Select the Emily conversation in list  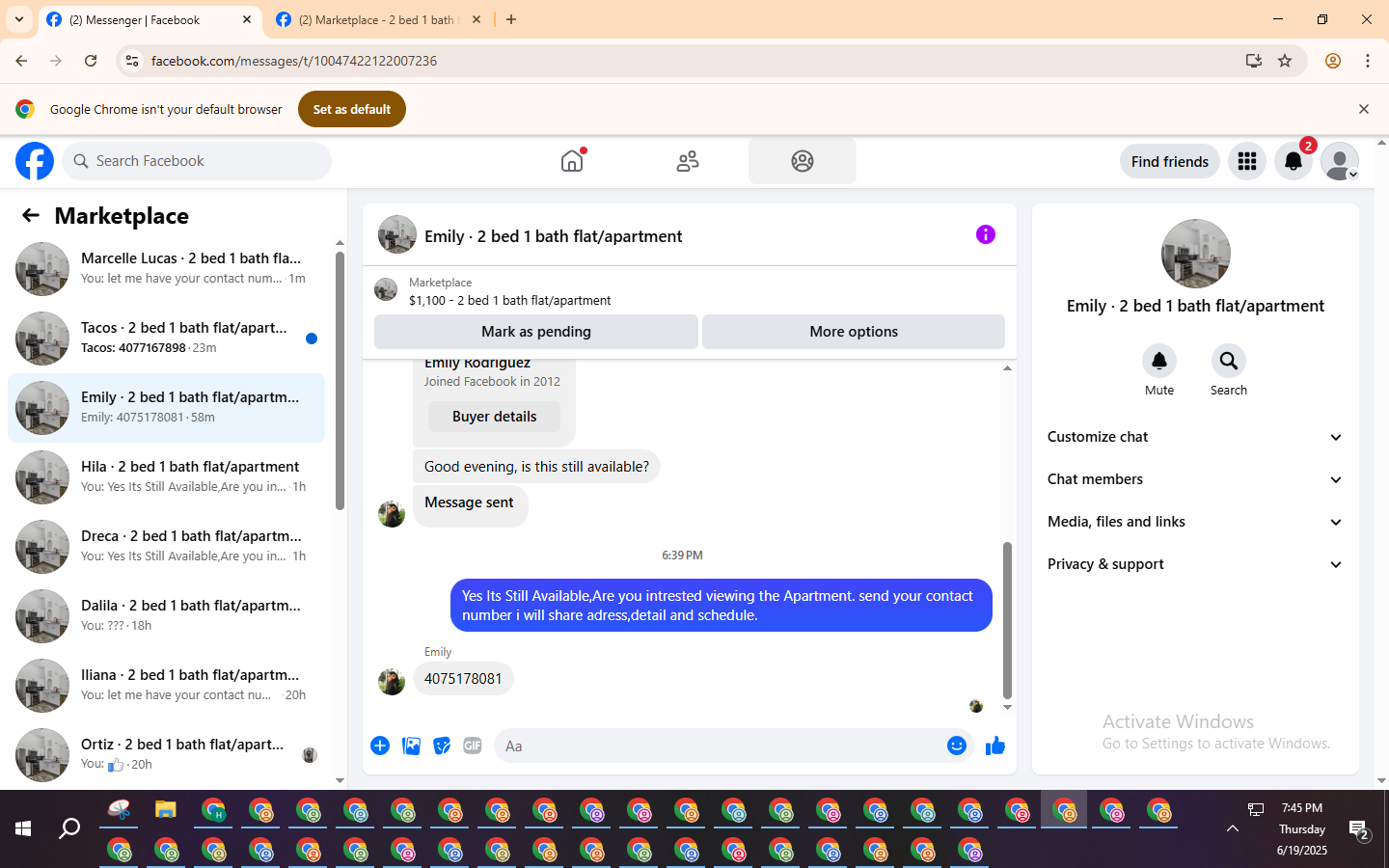pos(166,407)
